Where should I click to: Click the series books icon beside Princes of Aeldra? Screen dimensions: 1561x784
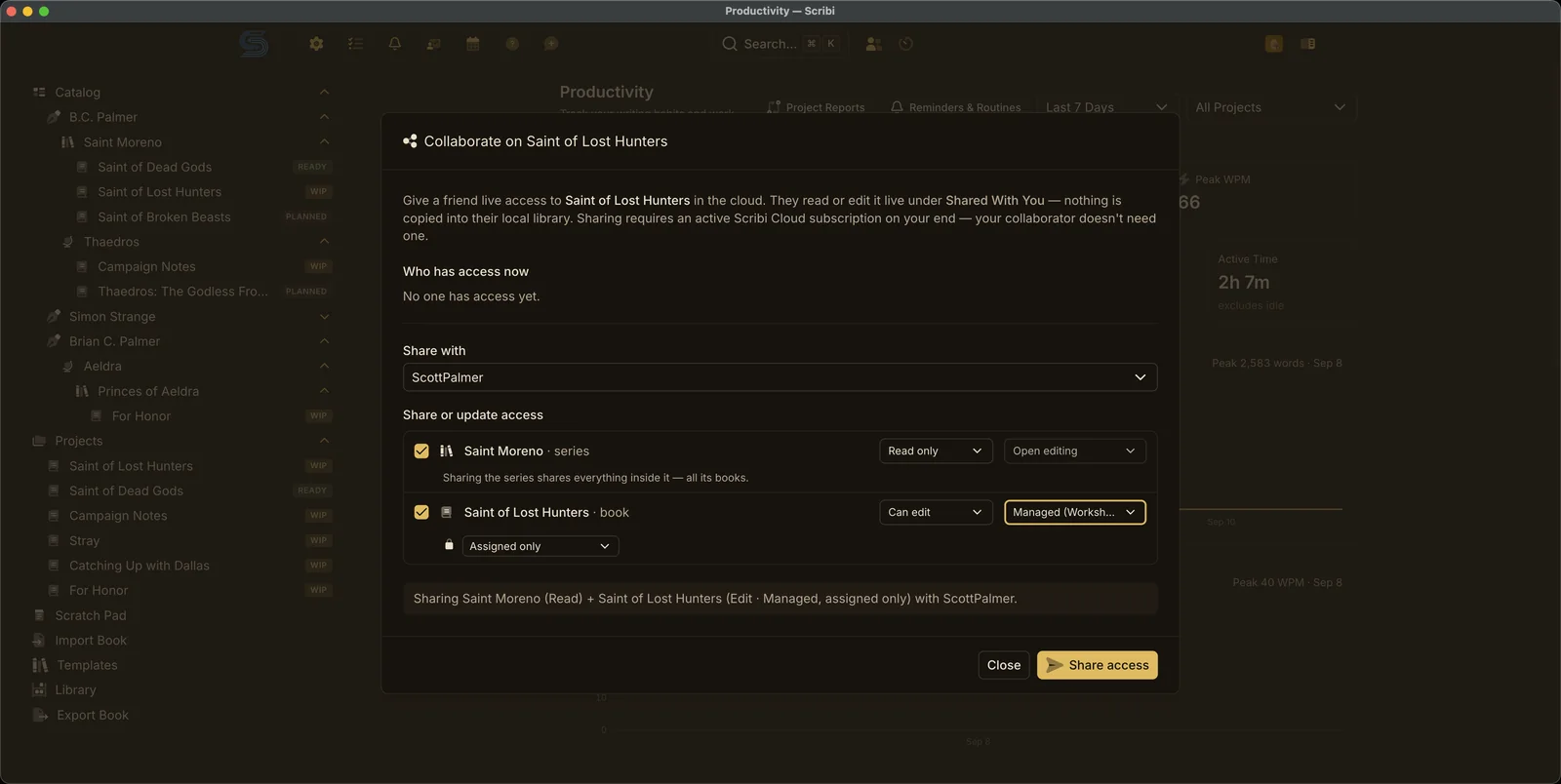[82, 391]
